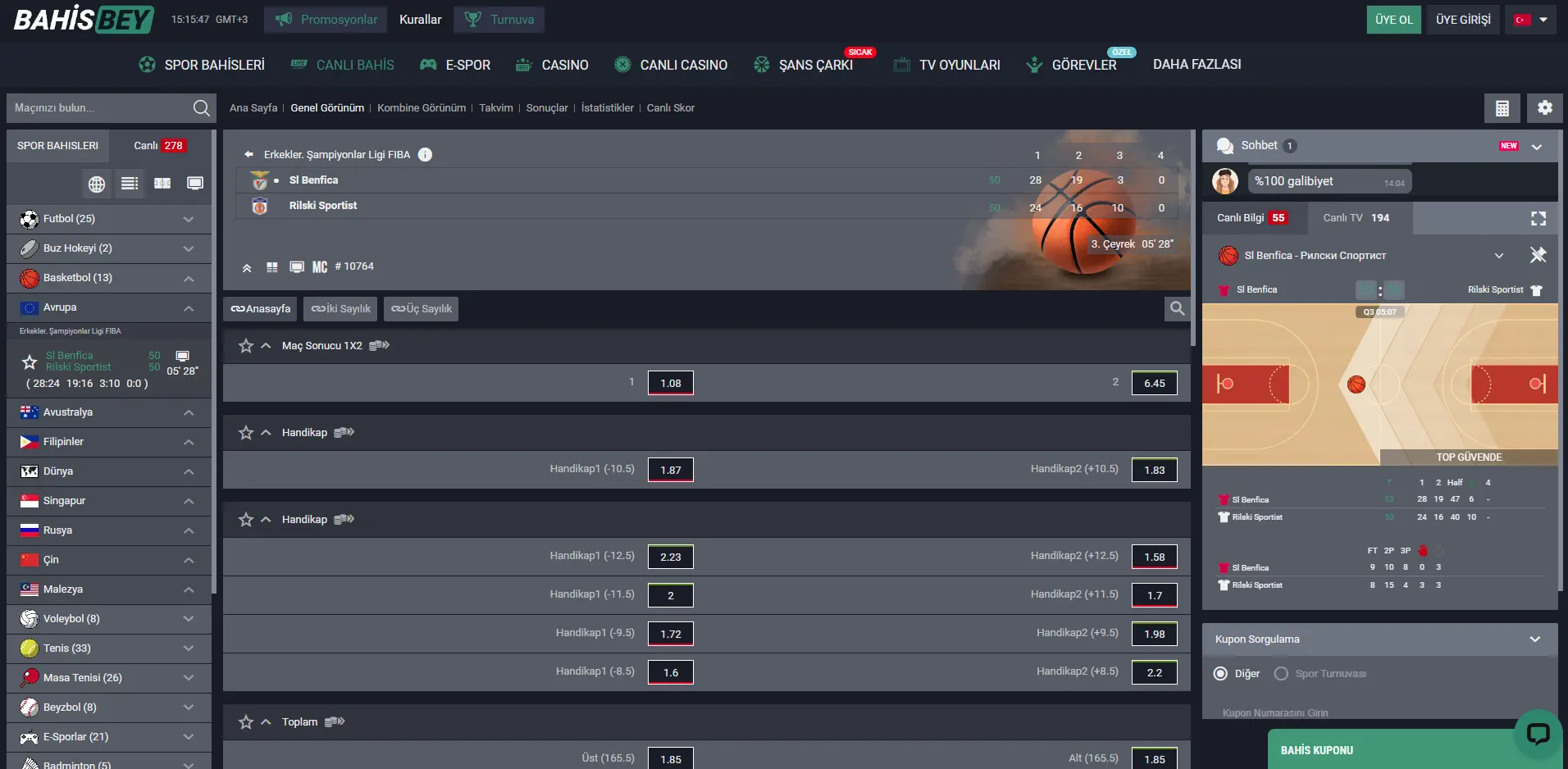Open the Sl Benfica match selector dropdown

[1499, 256]
